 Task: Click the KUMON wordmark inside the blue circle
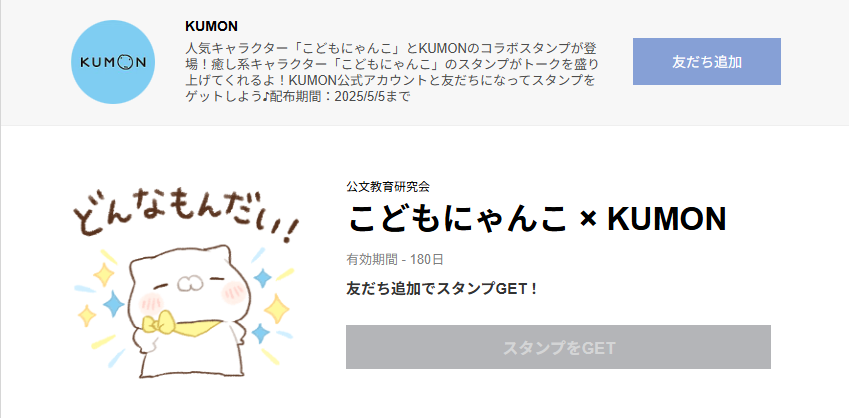(113, 62)
